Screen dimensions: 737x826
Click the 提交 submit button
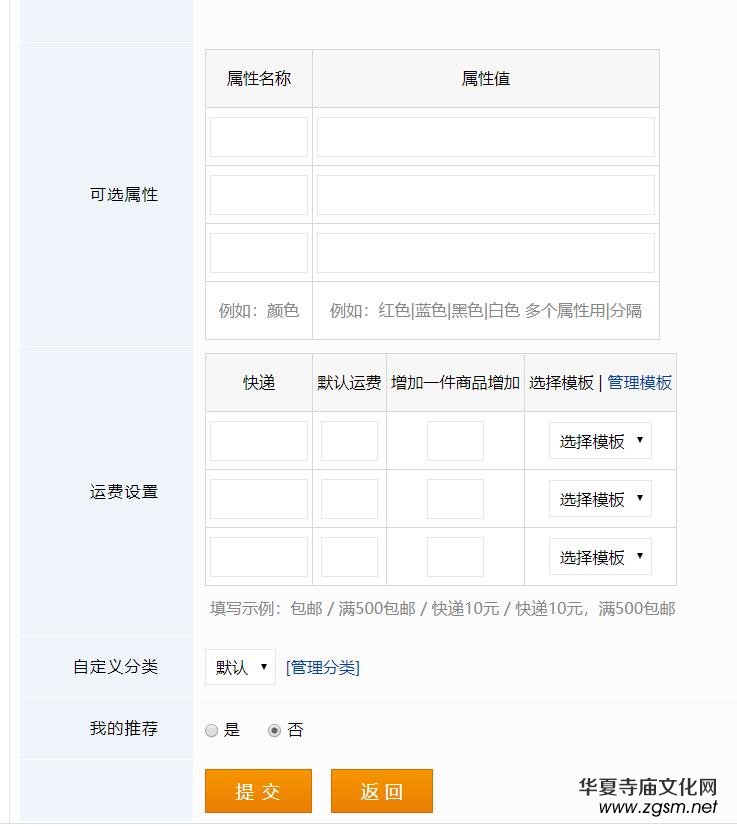[x=258, y=791]
